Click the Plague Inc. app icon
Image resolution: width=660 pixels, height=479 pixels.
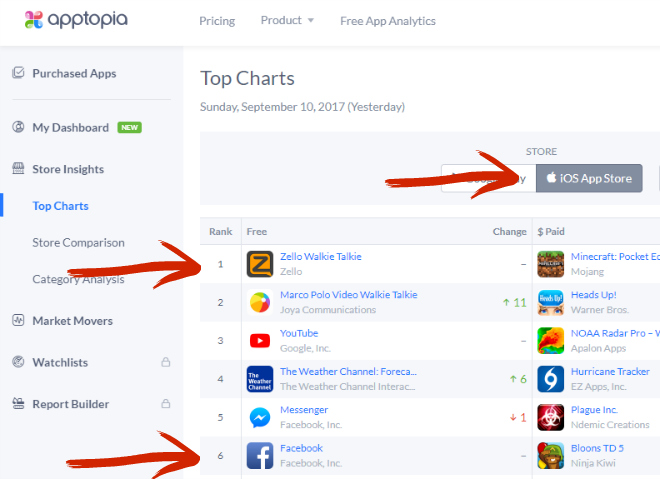tap(551, 416)
